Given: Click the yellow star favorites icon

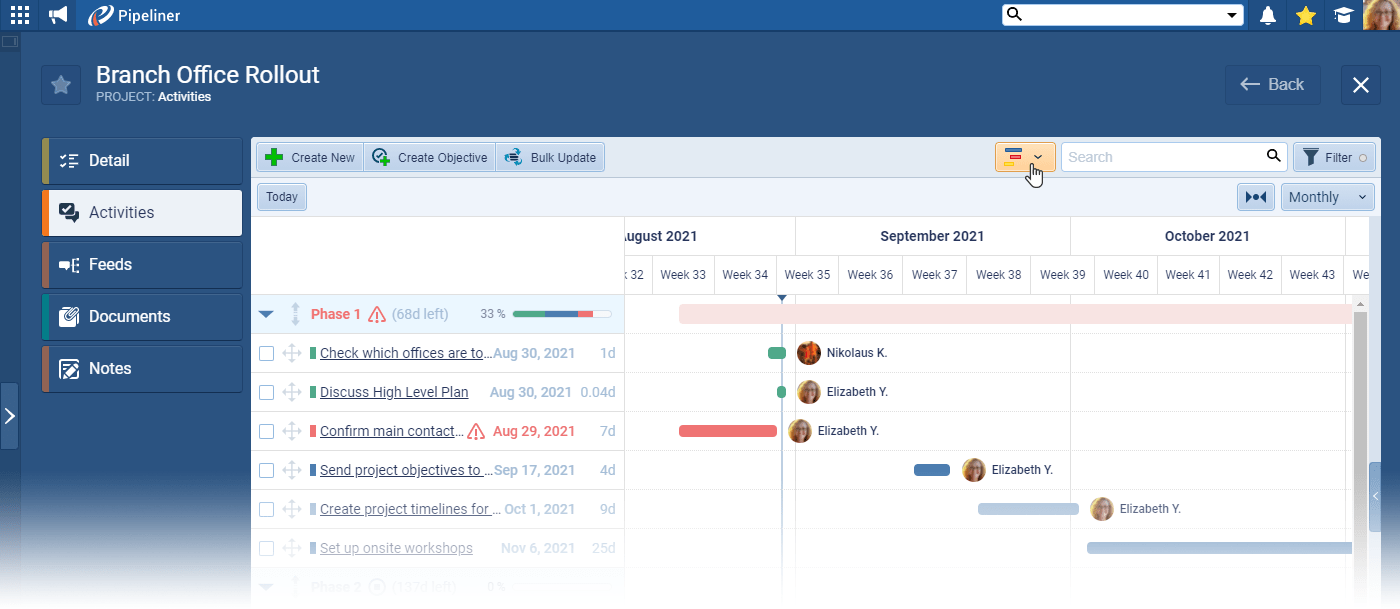Looking at the screenshot, I should click(x=1305, y=15).
